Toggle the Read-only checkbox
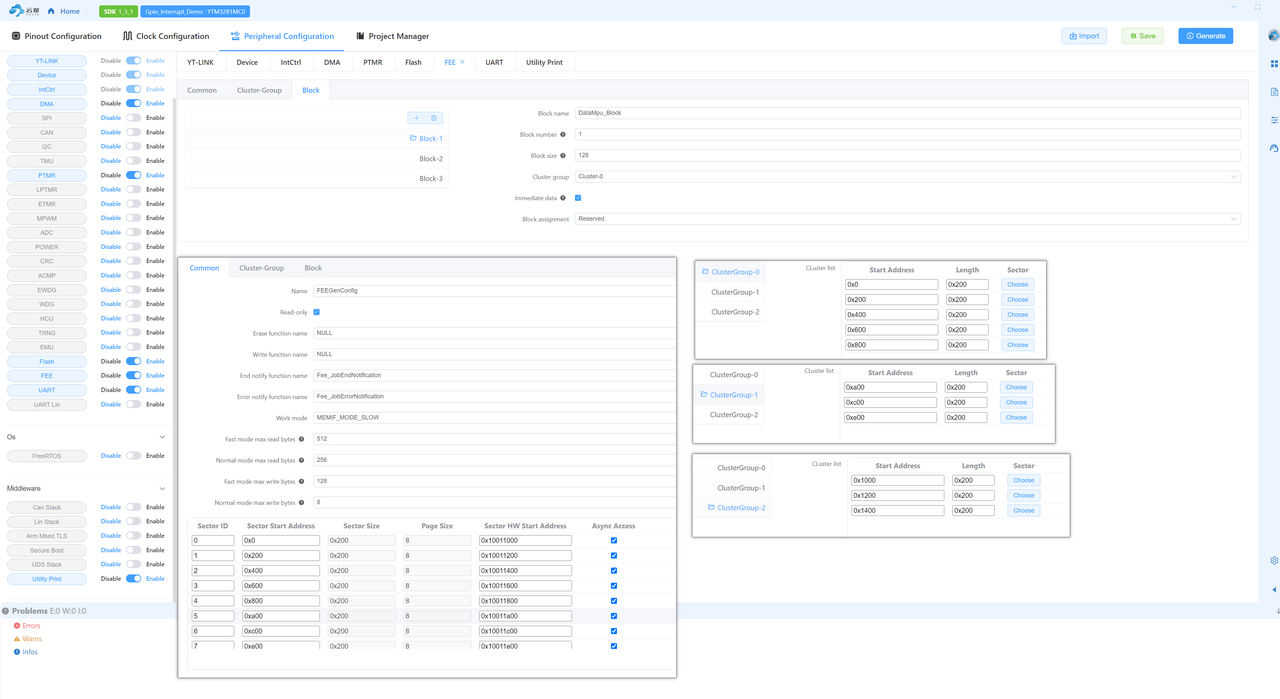The width and height of the screenshot is (1280, 699). click(x=317, y=312)
